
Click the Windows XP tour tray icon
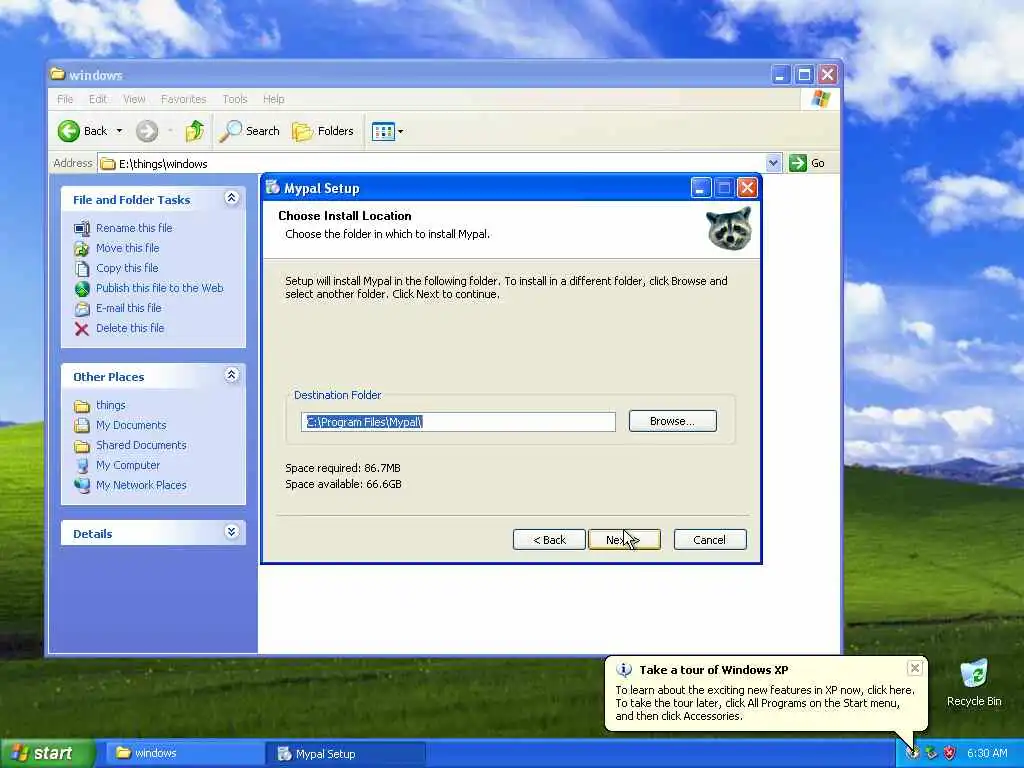point(913,753)
